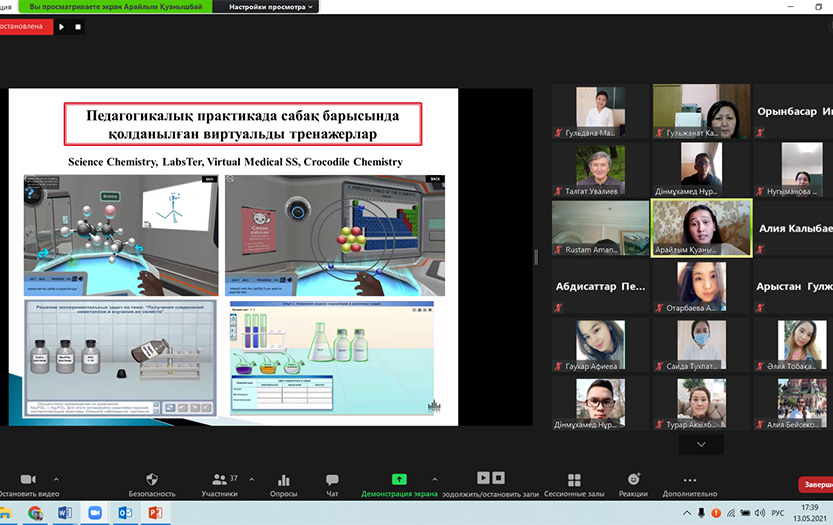Screen dimensions: 833x525
Task: Stop the recording with the square button
Action: click(78, 27)
